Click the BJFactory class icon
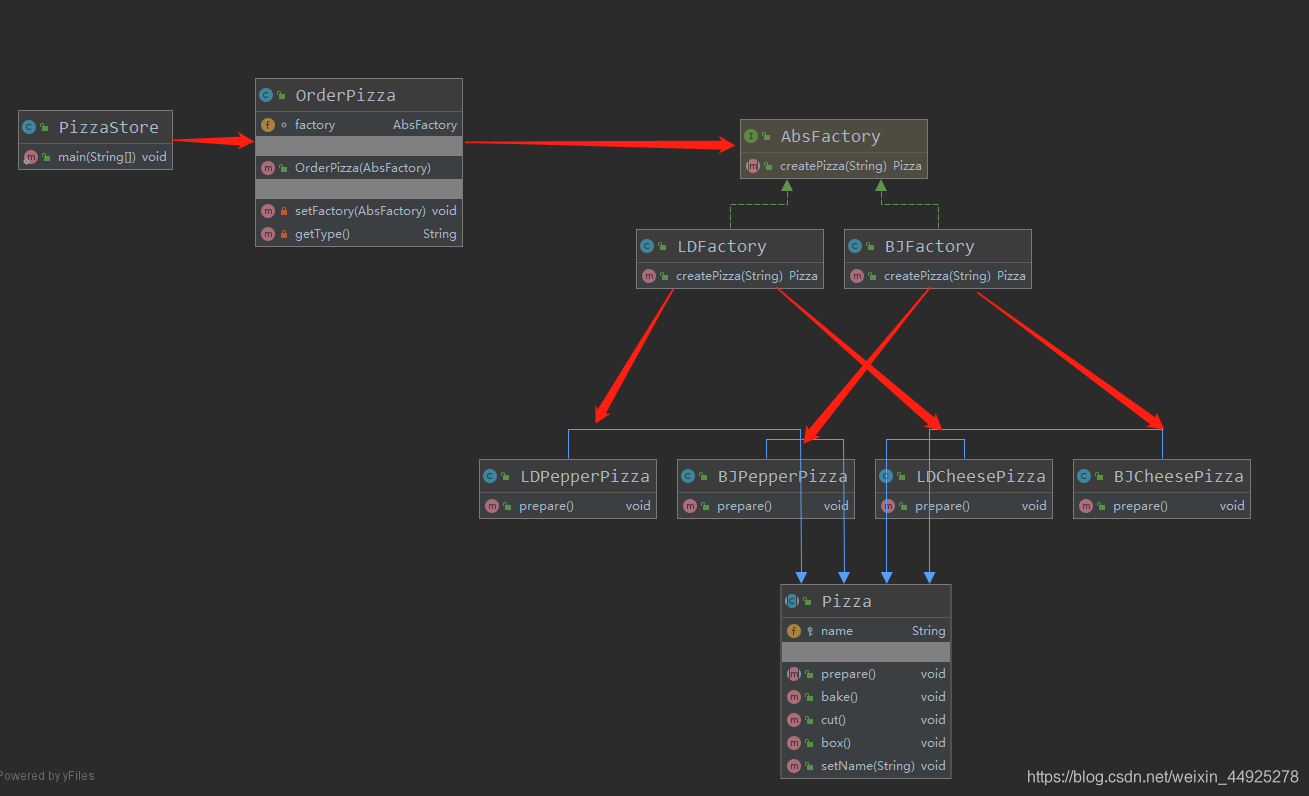This screenshot has width=1309, height=796. point(855,246)
